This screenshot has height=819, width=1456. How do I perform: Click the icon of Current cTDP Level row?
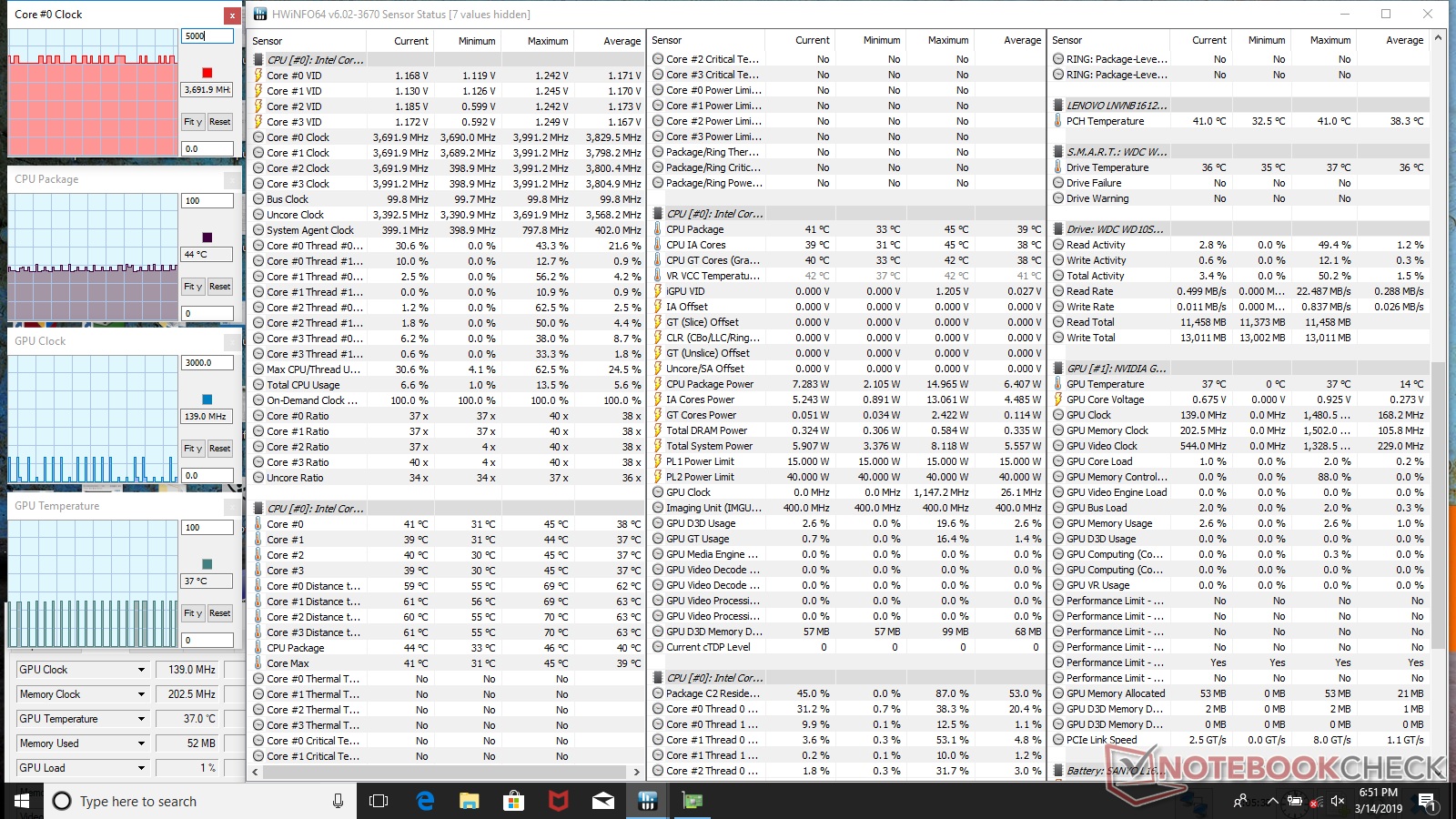(x=658, y=647)
